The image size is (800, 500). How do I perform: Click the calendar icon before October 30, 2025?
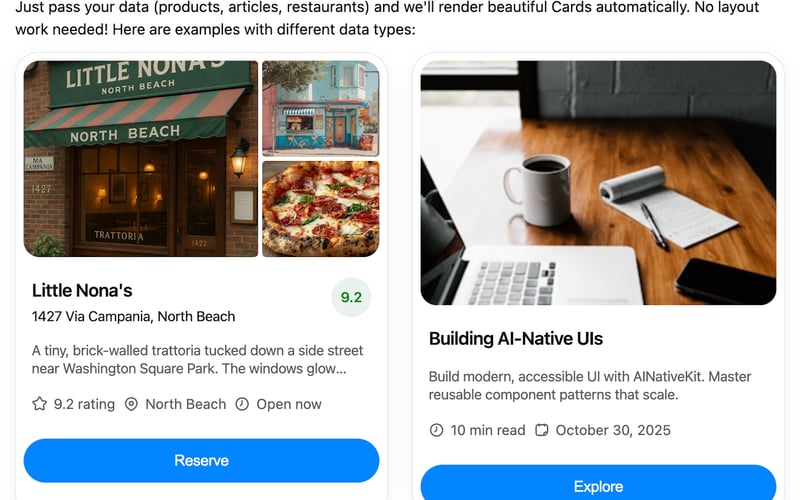541,430
